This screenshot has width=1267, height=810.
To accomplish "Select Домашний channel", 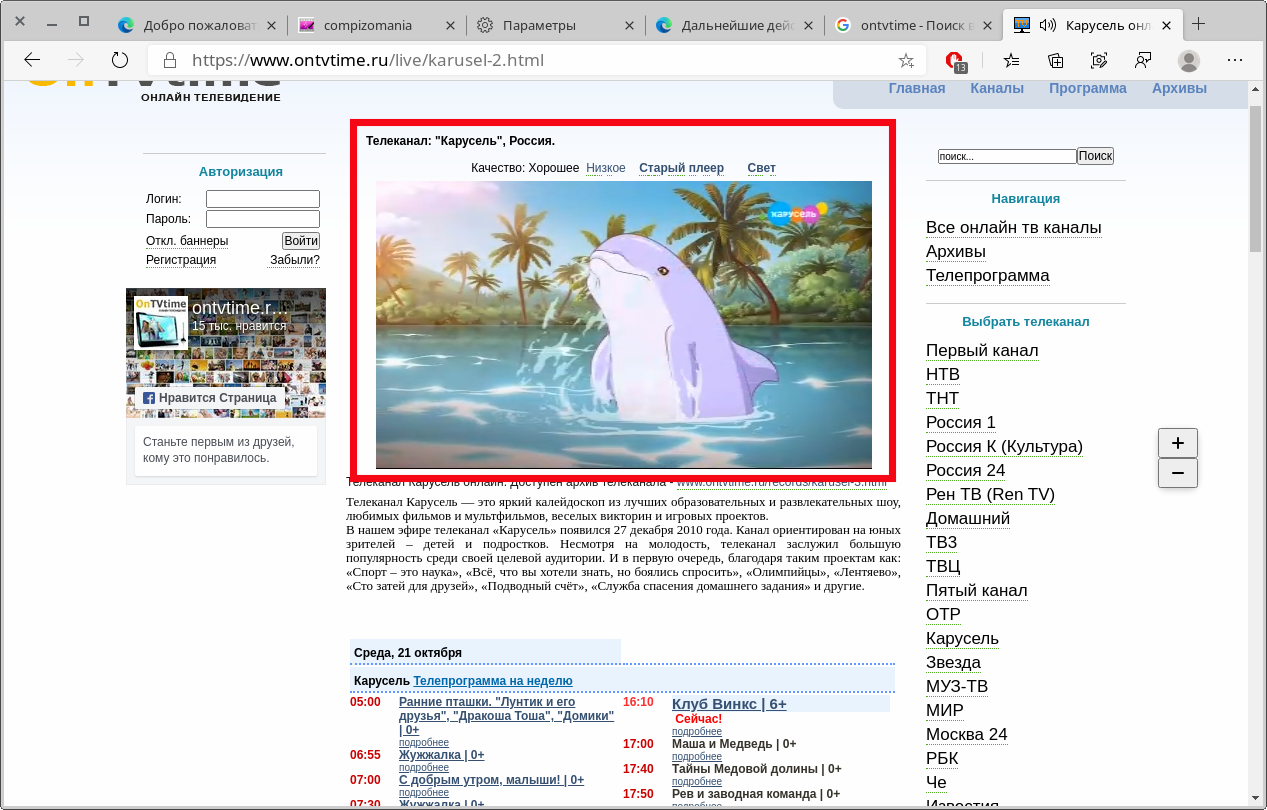I will 968,519.
